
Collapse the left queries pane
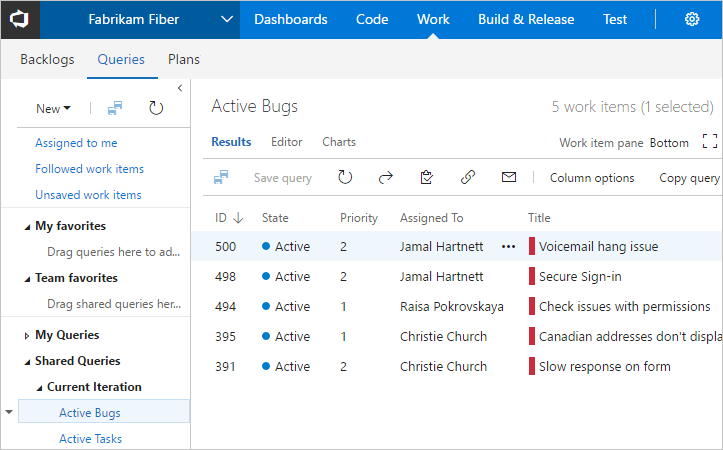(x=180, y=88)
